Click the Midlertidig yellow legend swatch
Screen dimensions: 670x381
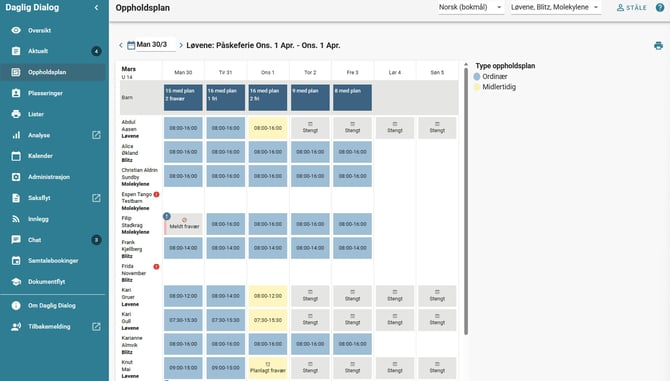(x=477, y=87)
